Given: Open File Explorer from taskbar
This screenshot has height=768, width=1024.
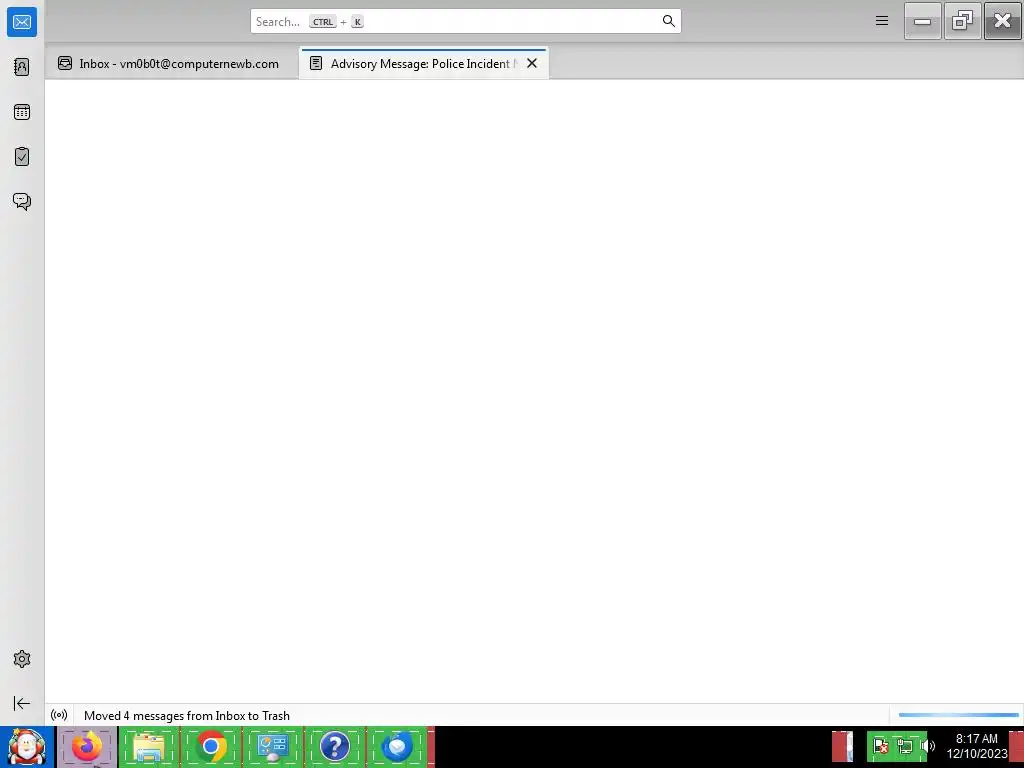Looking at the screenshot, I should pyautogui.click(x=149, y=747).
